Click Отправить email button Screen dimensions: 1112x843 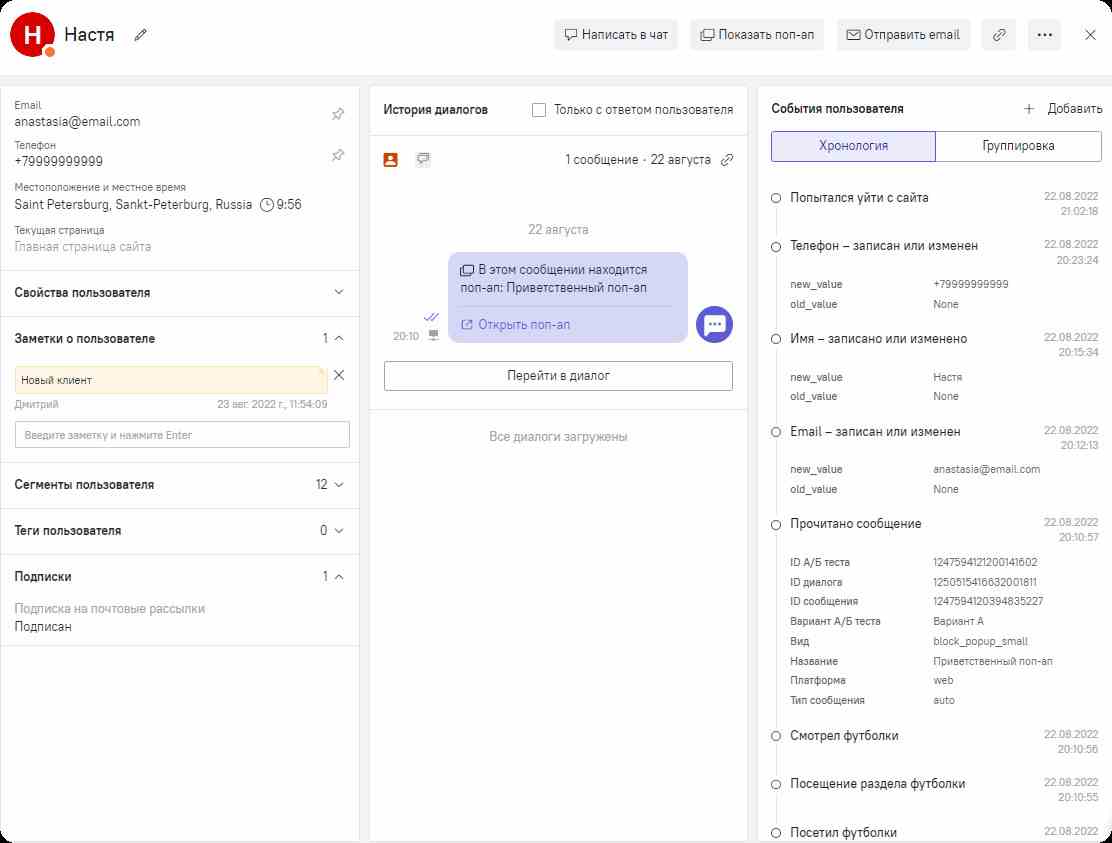(903, 35)
